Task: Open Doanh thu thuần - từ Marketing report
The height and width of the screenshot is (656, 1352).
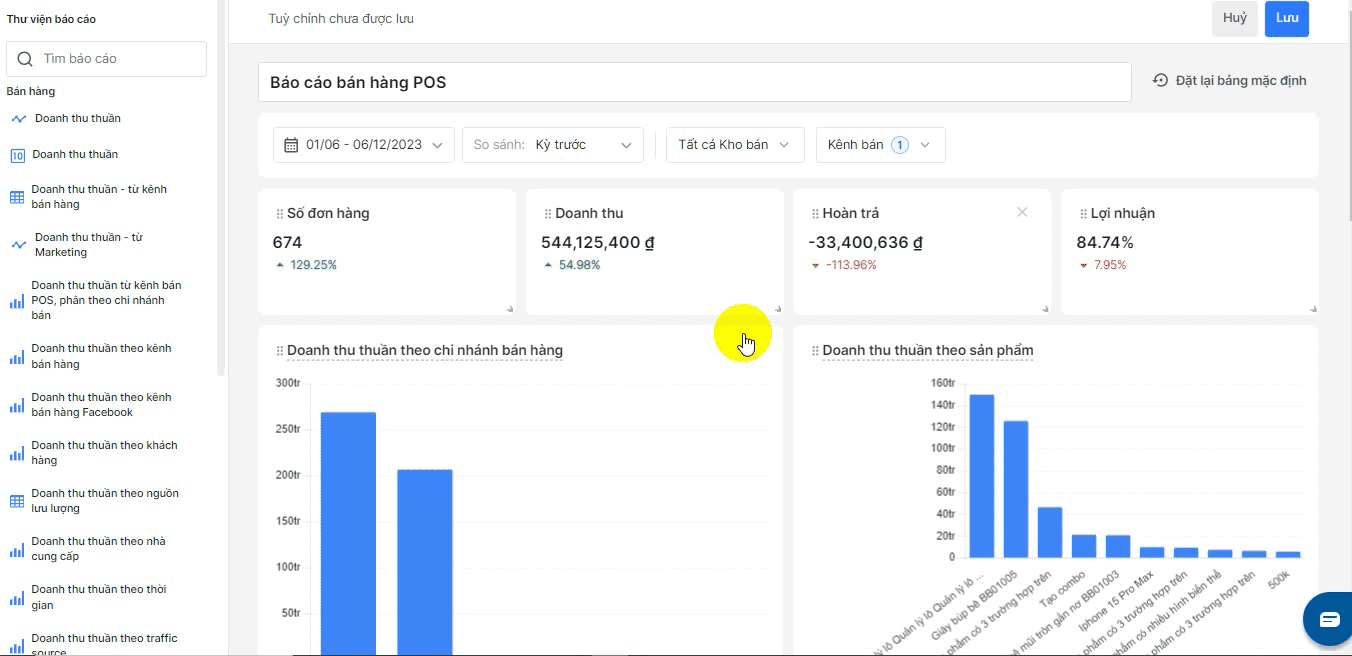Action: click(89, 245)
